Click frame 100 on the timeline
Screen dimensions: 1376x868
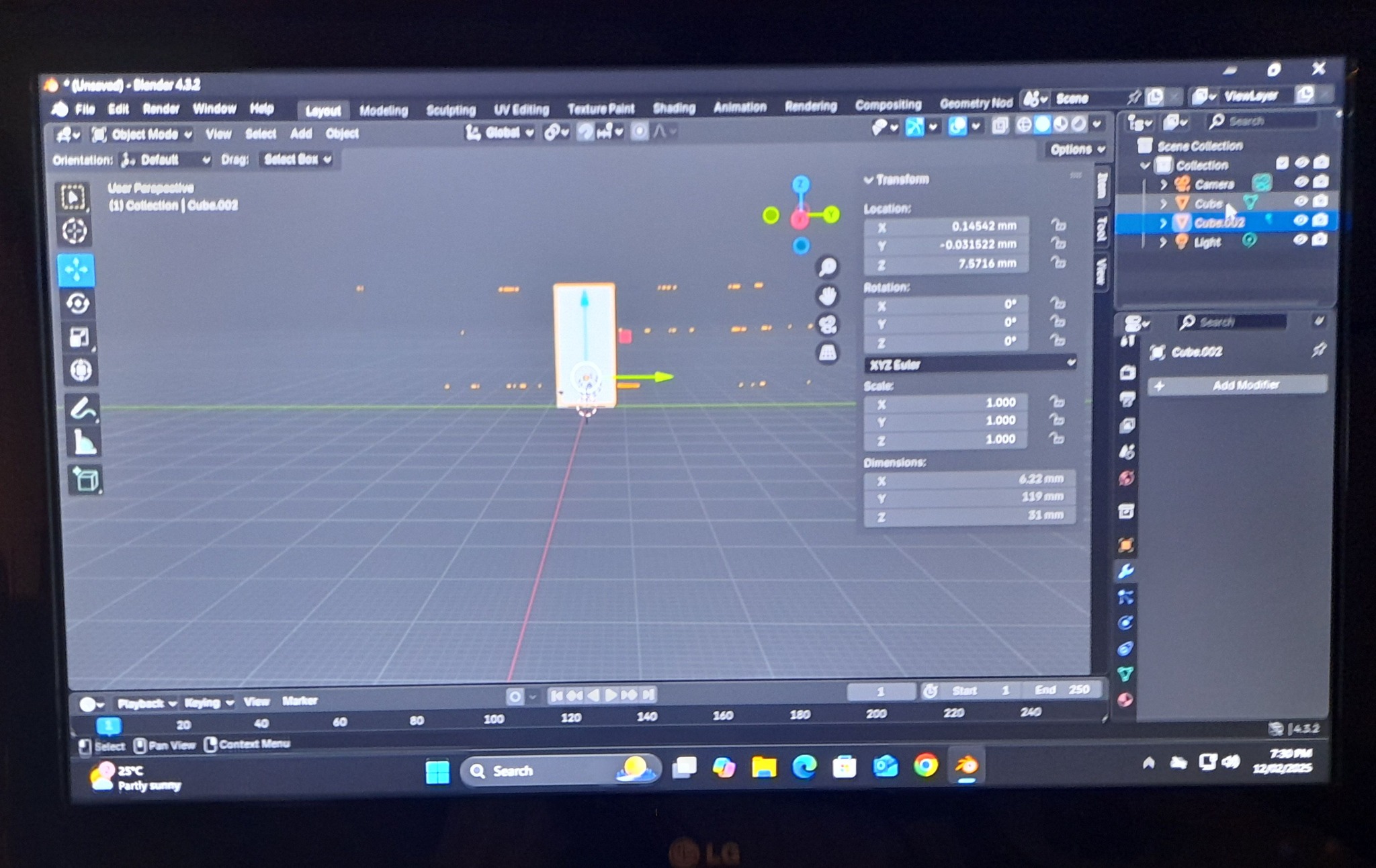tap(494, 719)
